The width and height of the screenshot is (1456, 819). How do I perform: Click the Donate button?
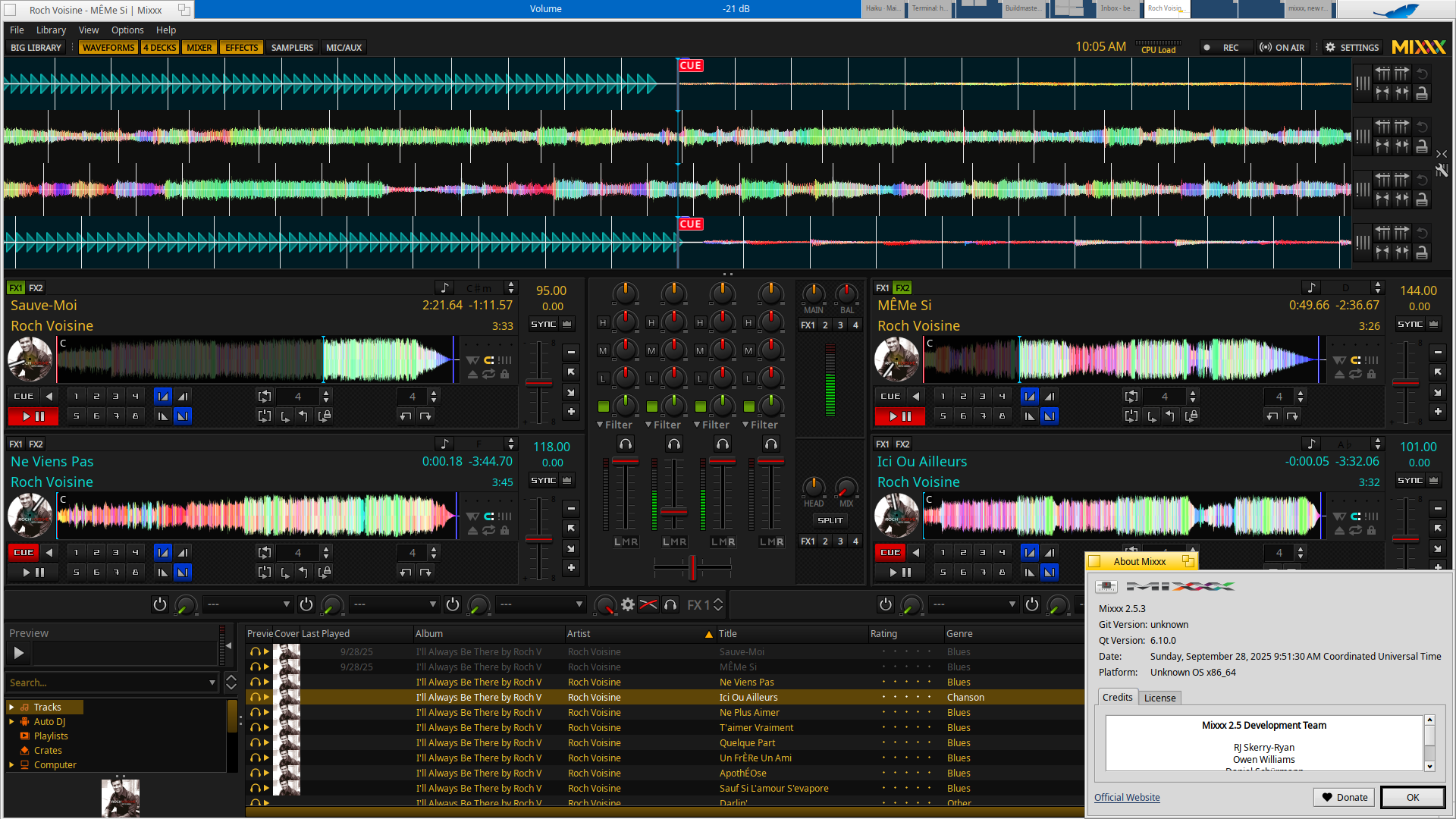1344,798
